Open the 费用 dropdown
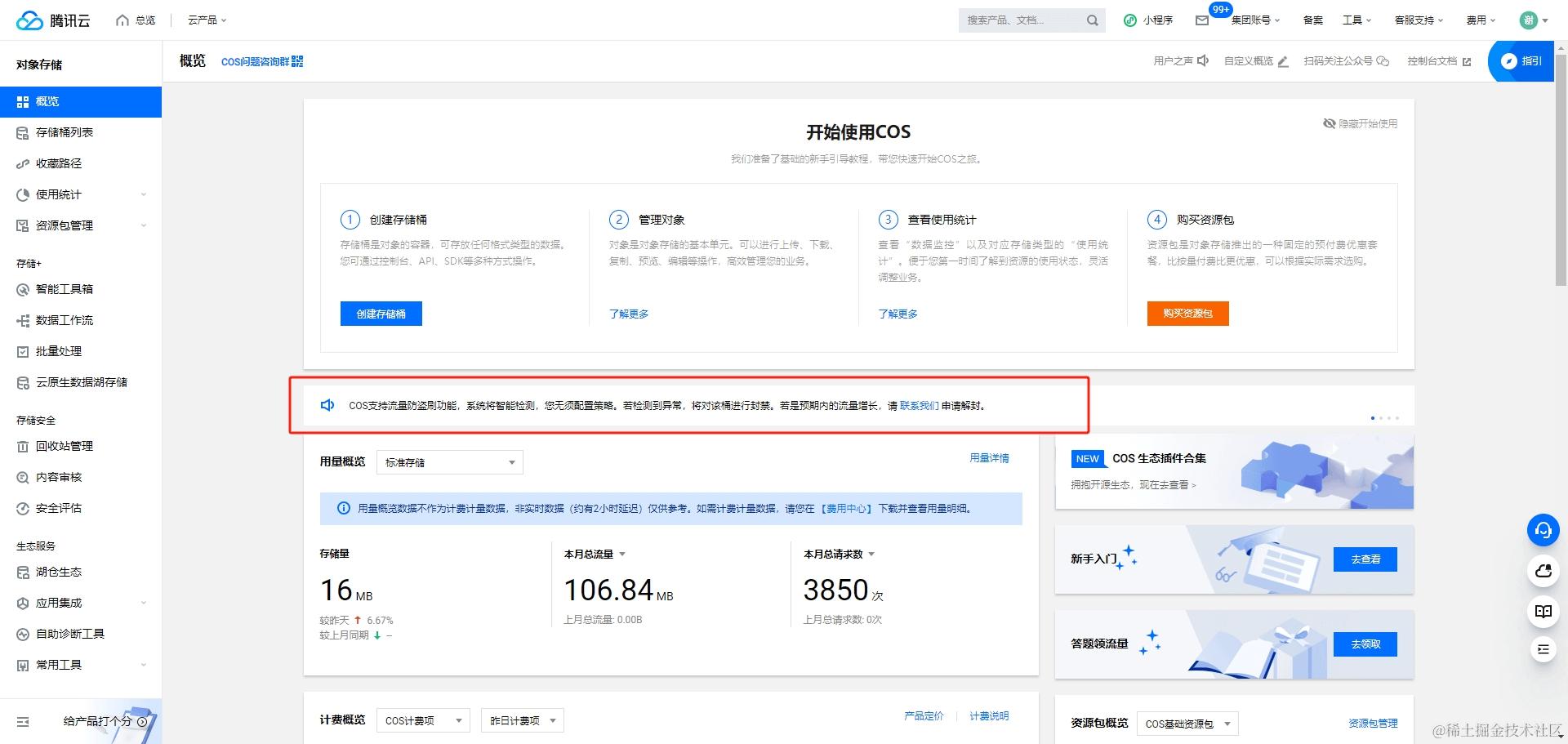The height and width of the screenshot is (744, 1568). (x=1481, y=20)
